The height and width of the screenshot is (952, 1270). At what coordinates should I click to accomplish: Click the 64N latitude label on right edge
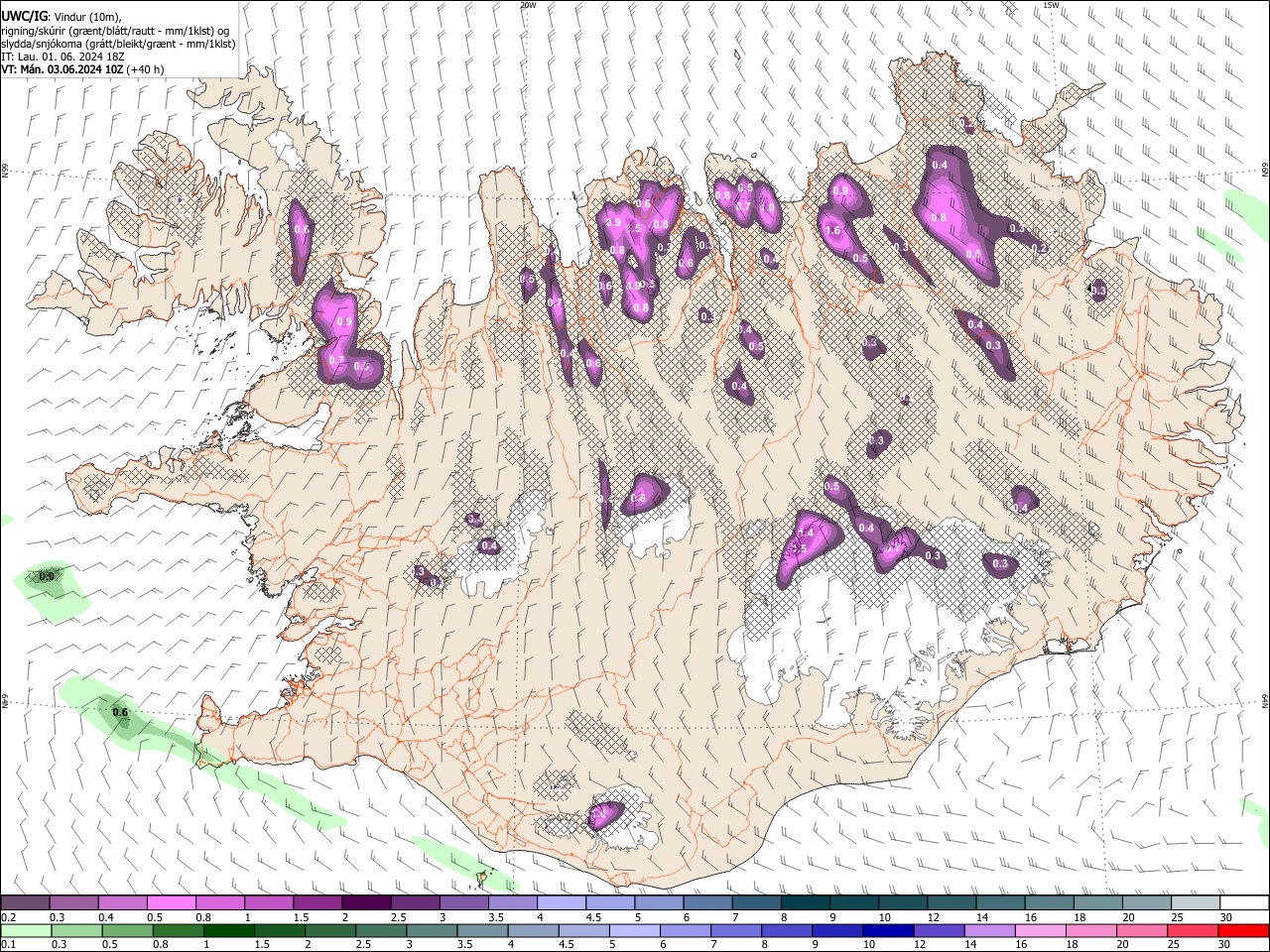(x=1265, y=700)
